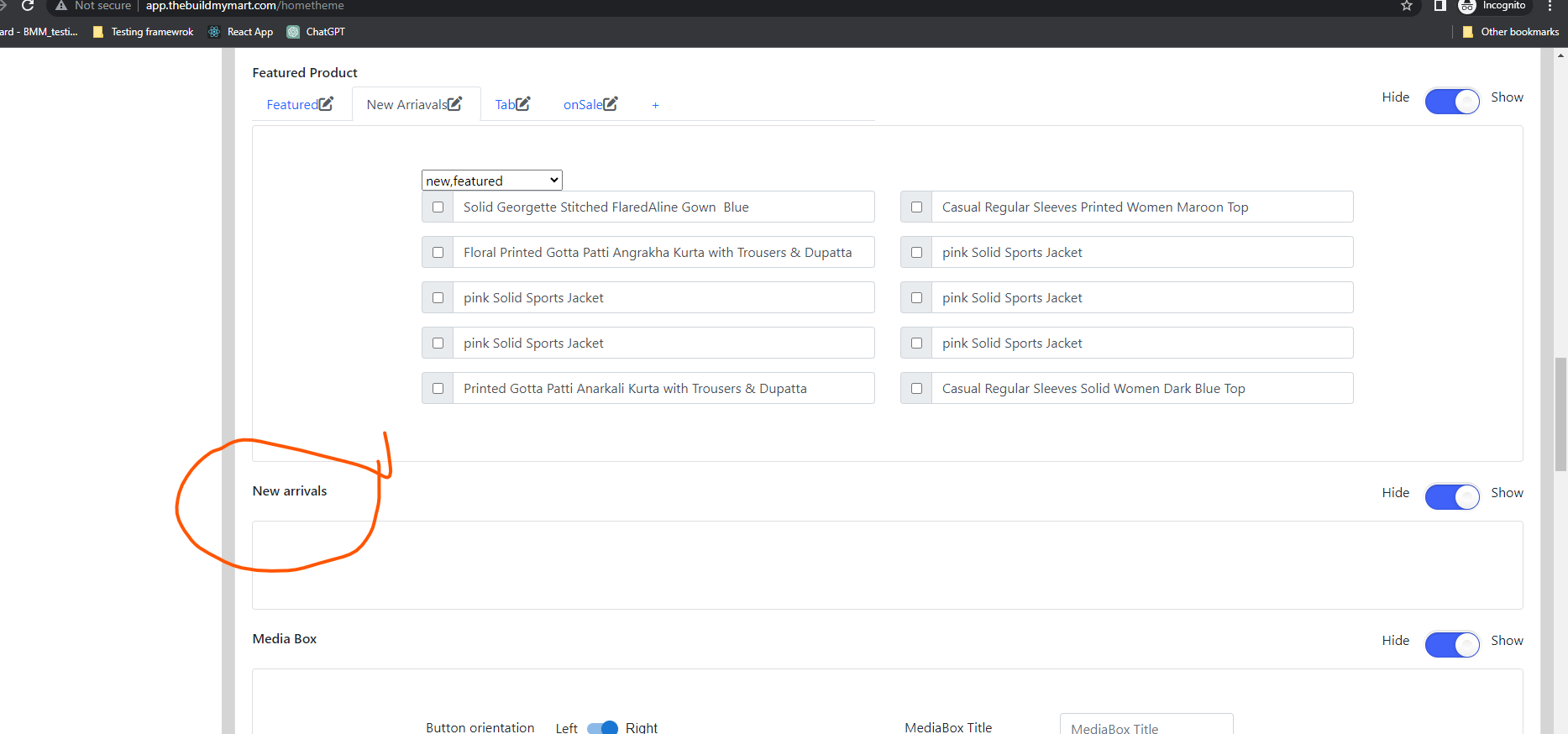Click the edit icon beside onSale tab

point(611,104)
